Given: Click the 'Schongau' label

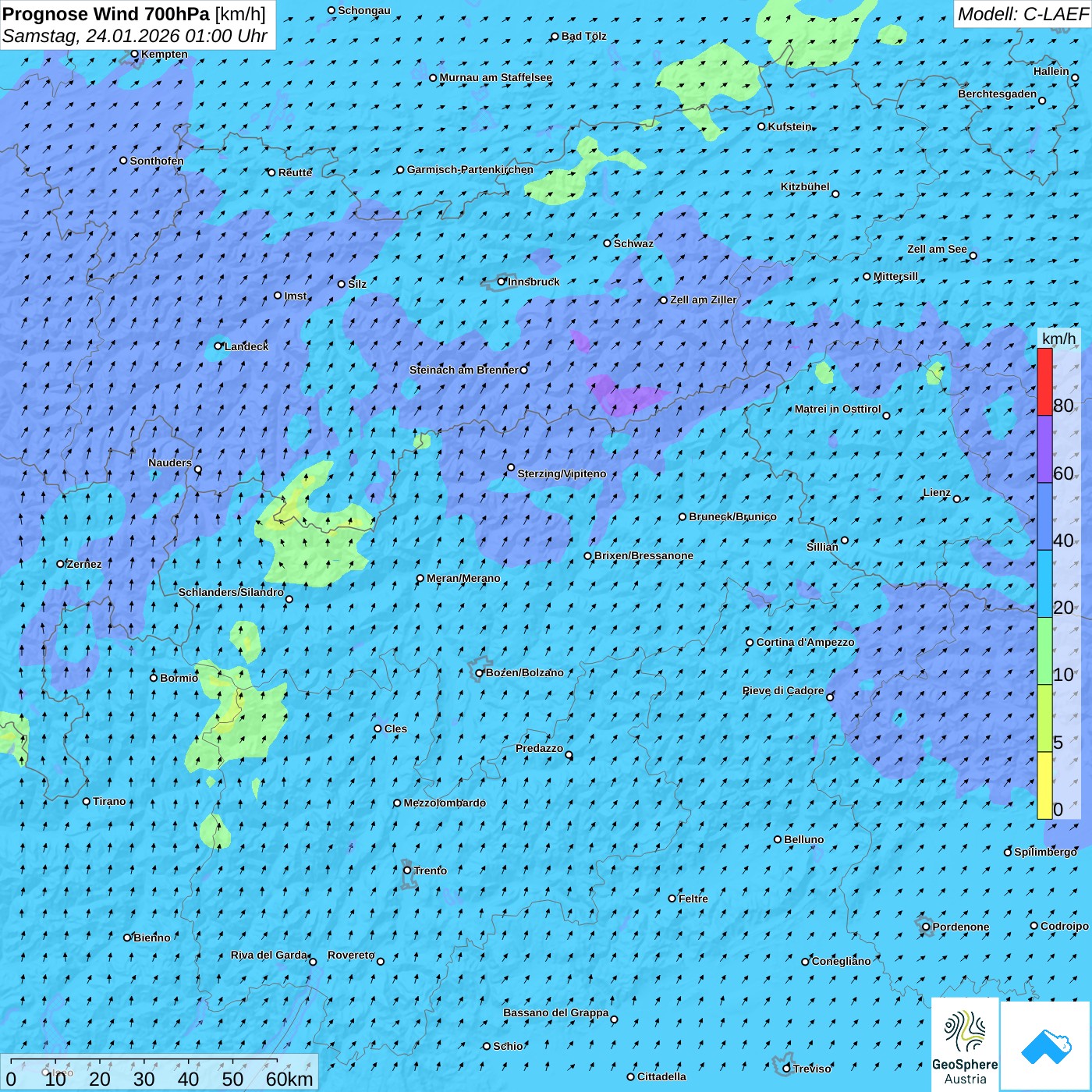Looking at the screenshot, I should click(364, 10).
